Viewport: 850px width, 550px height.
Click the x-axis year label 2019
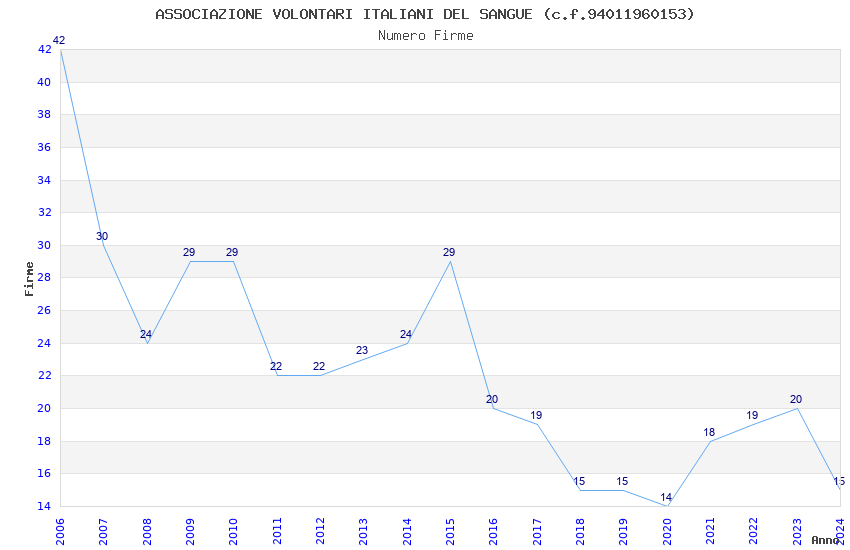pyautogui.click(x=623, y=531)
